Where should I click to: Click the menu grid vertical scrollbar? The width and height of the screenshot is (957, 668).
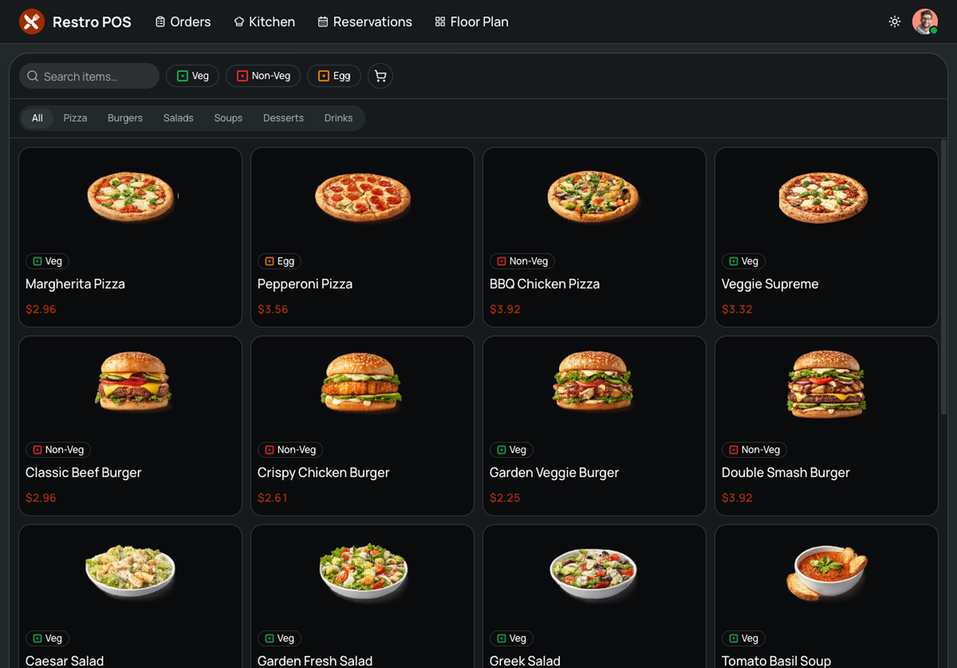(944, 278)
